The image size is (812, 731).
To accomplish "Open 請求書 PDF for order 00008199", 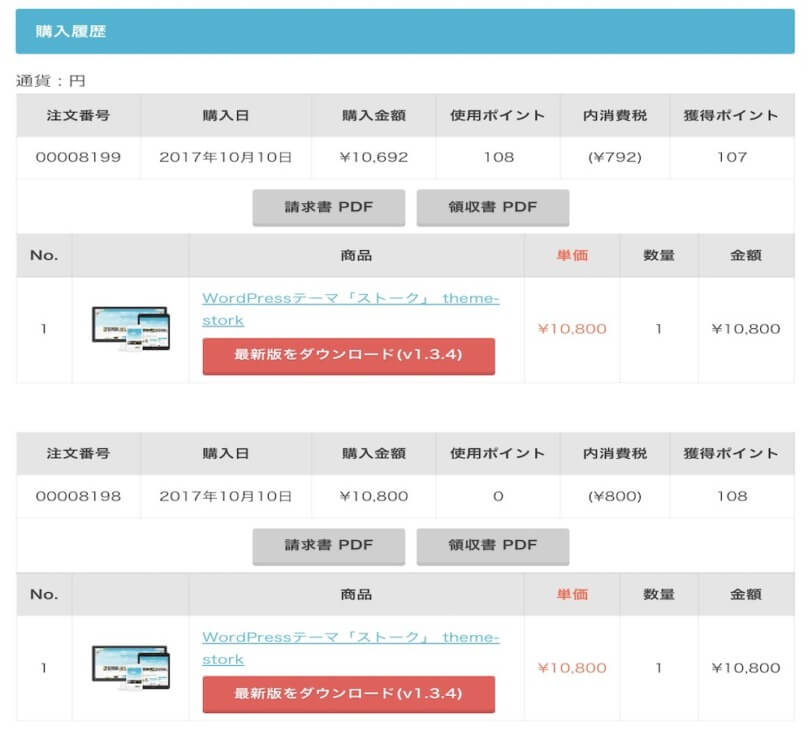I will [328, 207].
